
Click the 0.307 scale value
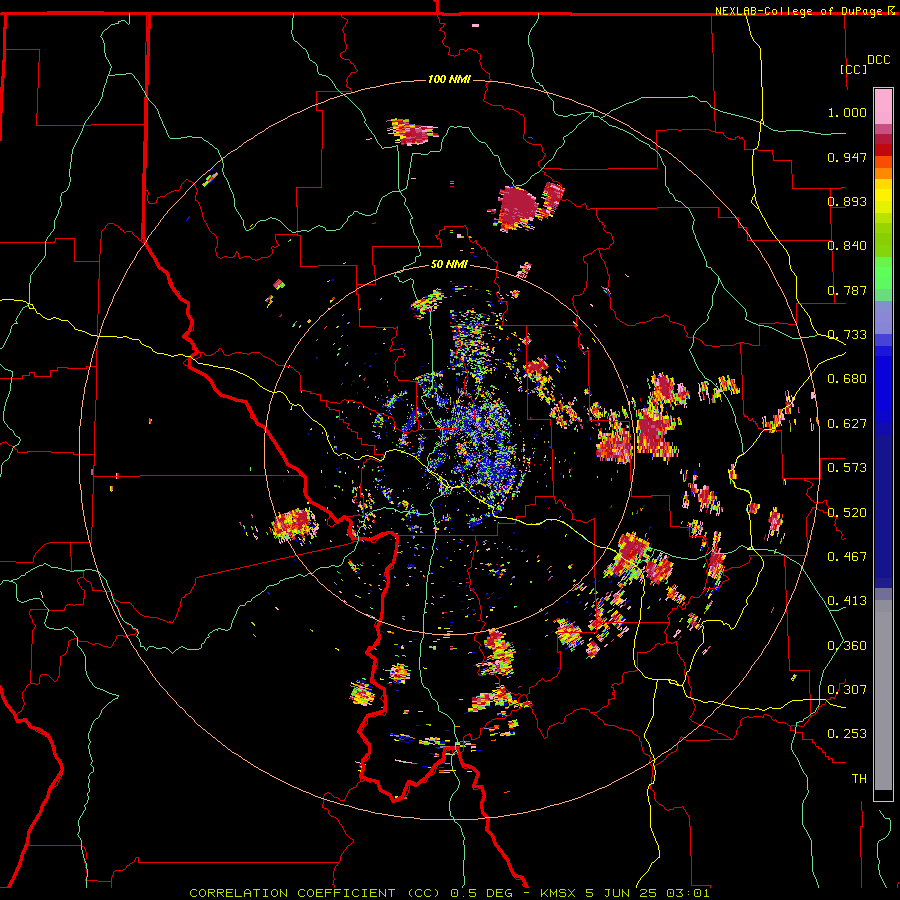tap(847, 690)
